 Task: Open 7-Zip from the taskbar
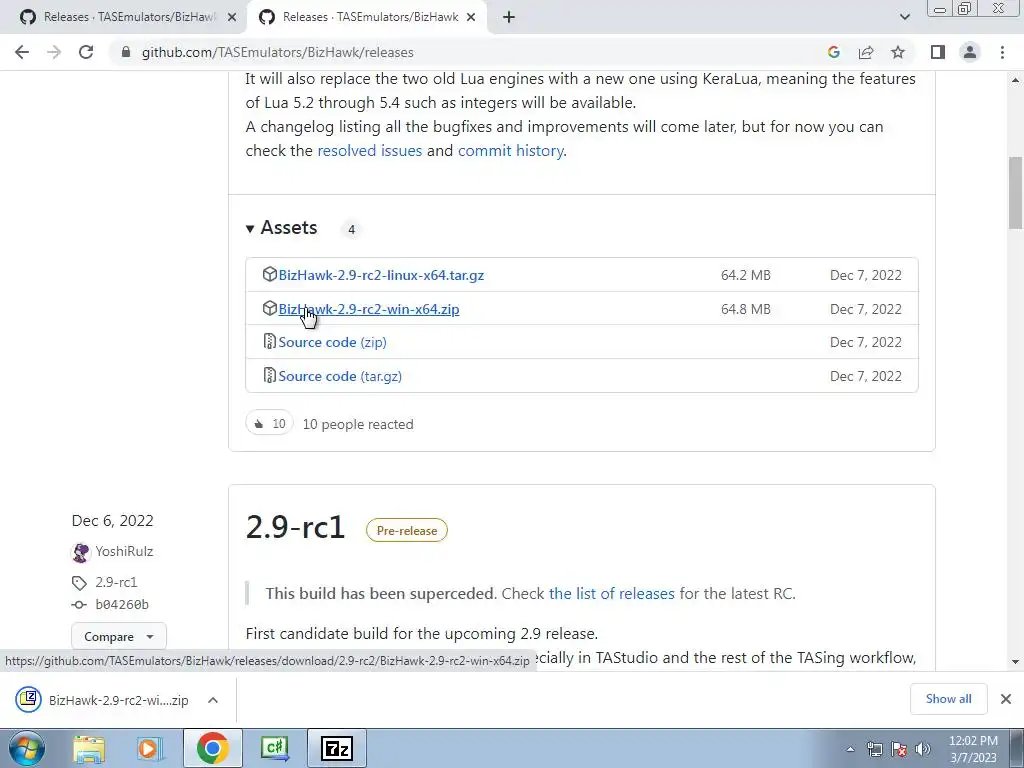(336, 748)
